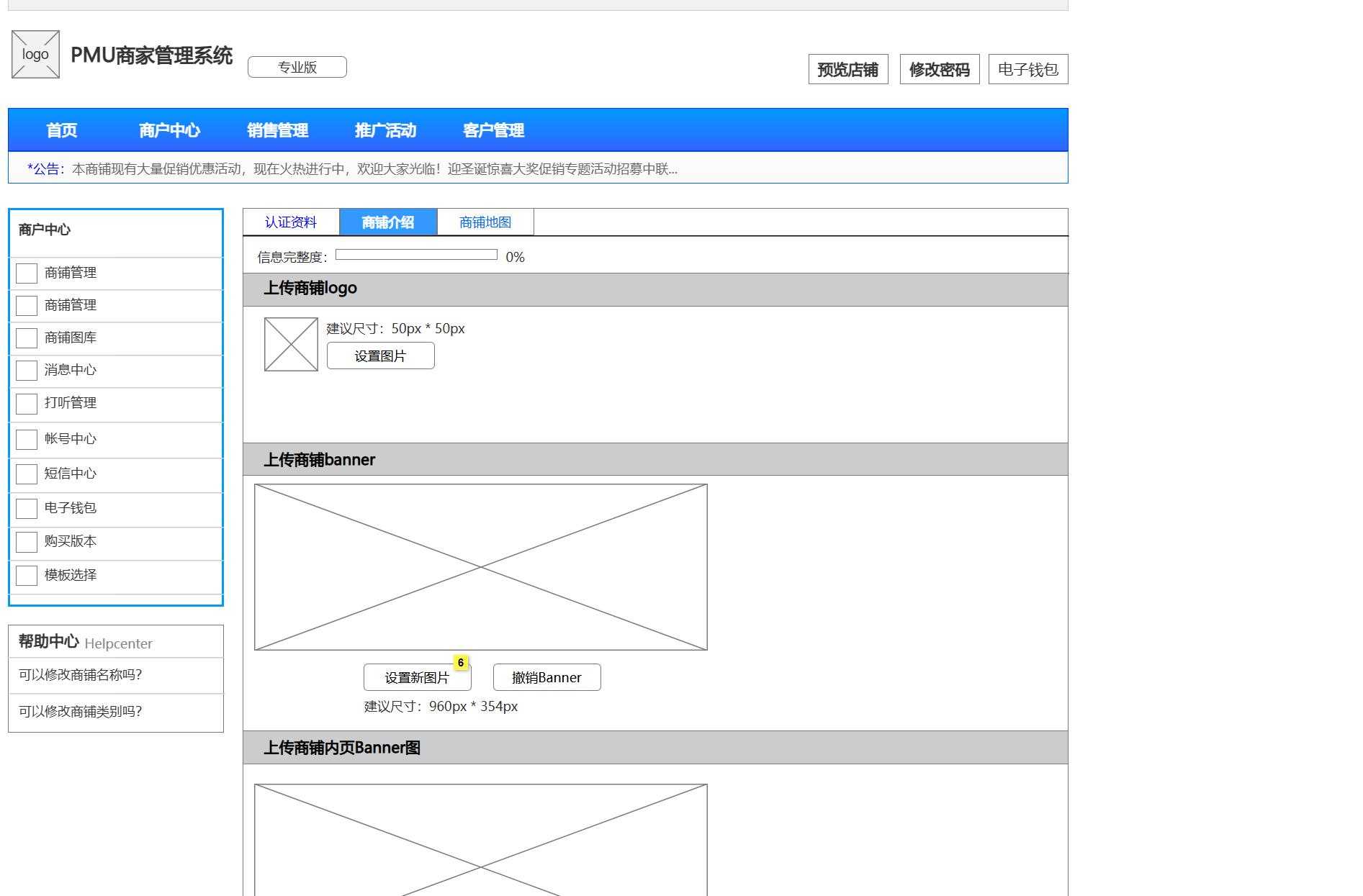Switch to the 认证资料 tab
1363x896 pixels.
coord(292,222)
